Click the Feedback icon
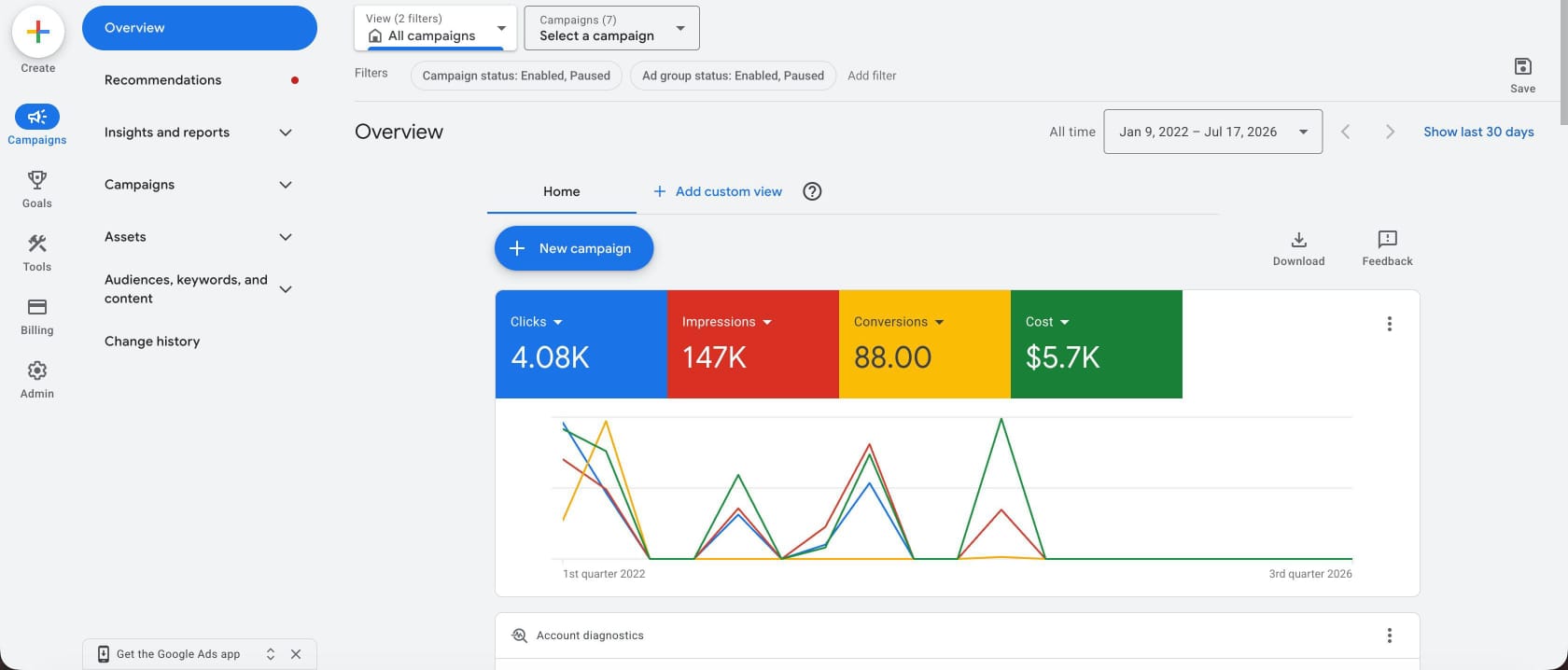Image resolution: width=1568 pixels, height=670 pixels. 1387,240
